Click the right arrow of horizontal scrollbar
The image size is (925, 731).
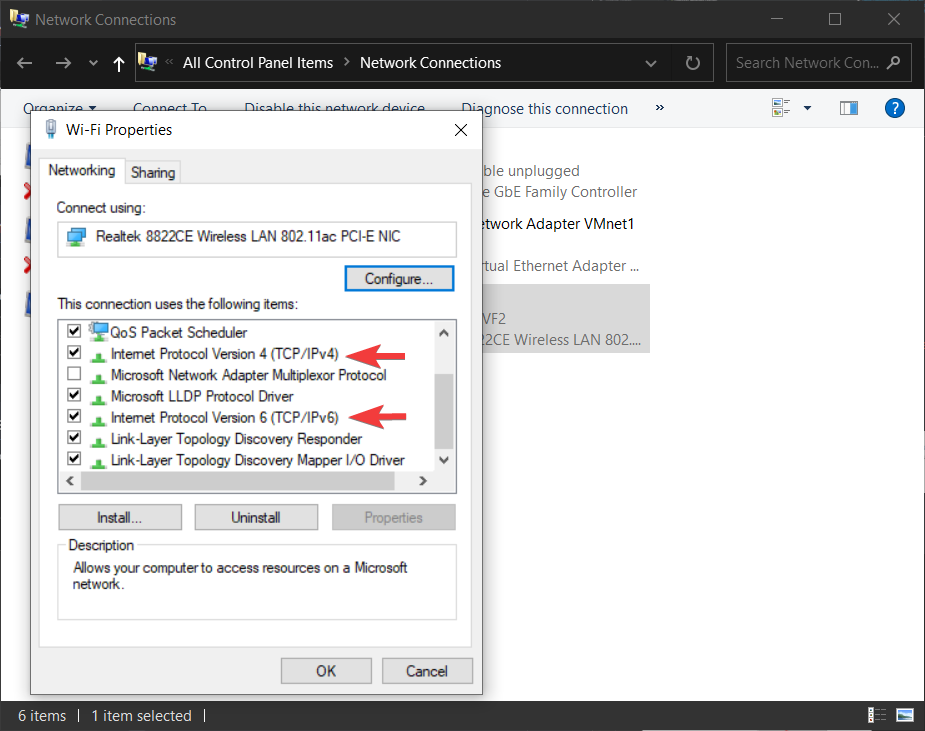tap(423, 480)
